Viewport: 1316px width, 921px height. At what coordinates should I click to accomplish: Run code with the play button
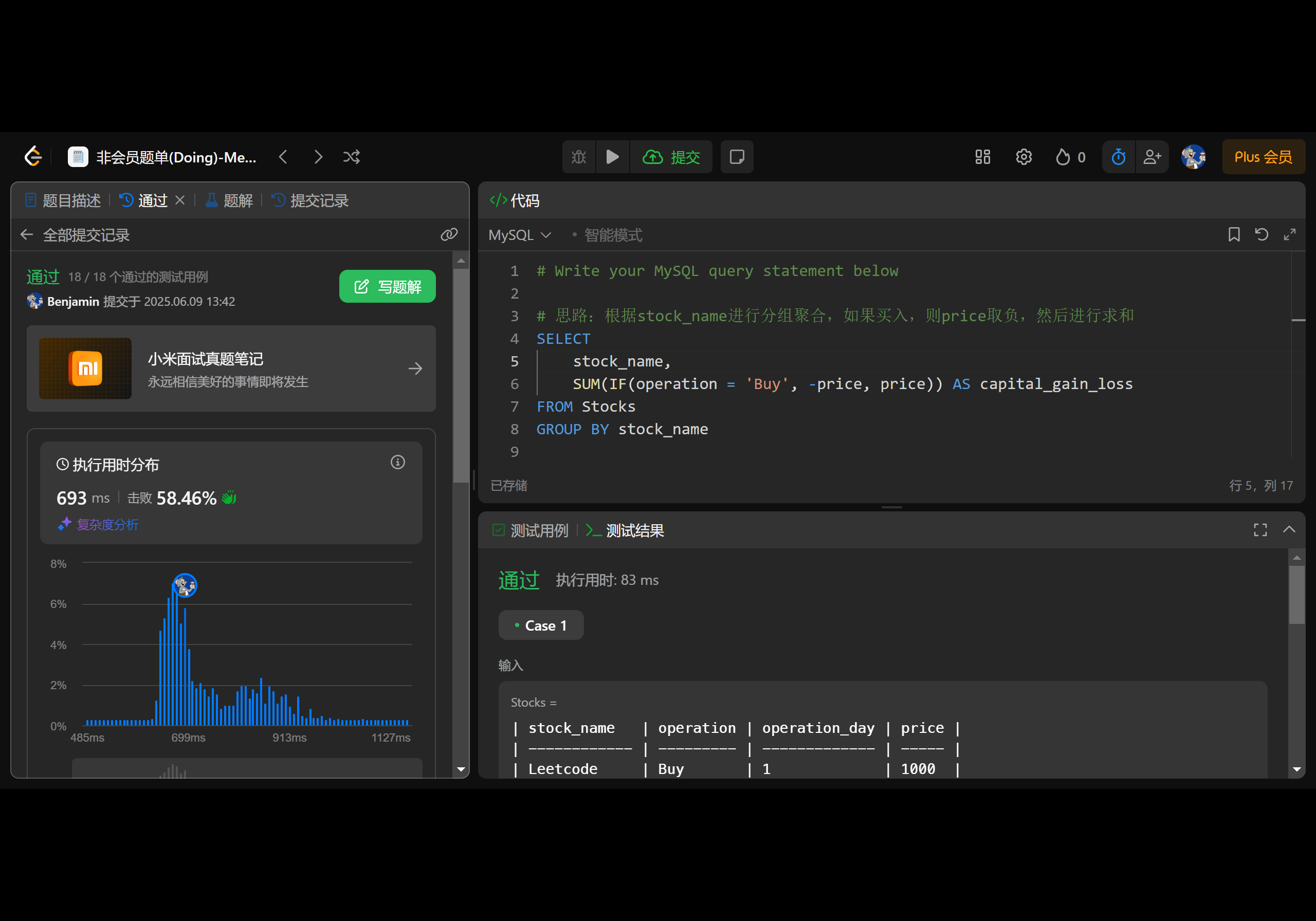coord(612,157)
